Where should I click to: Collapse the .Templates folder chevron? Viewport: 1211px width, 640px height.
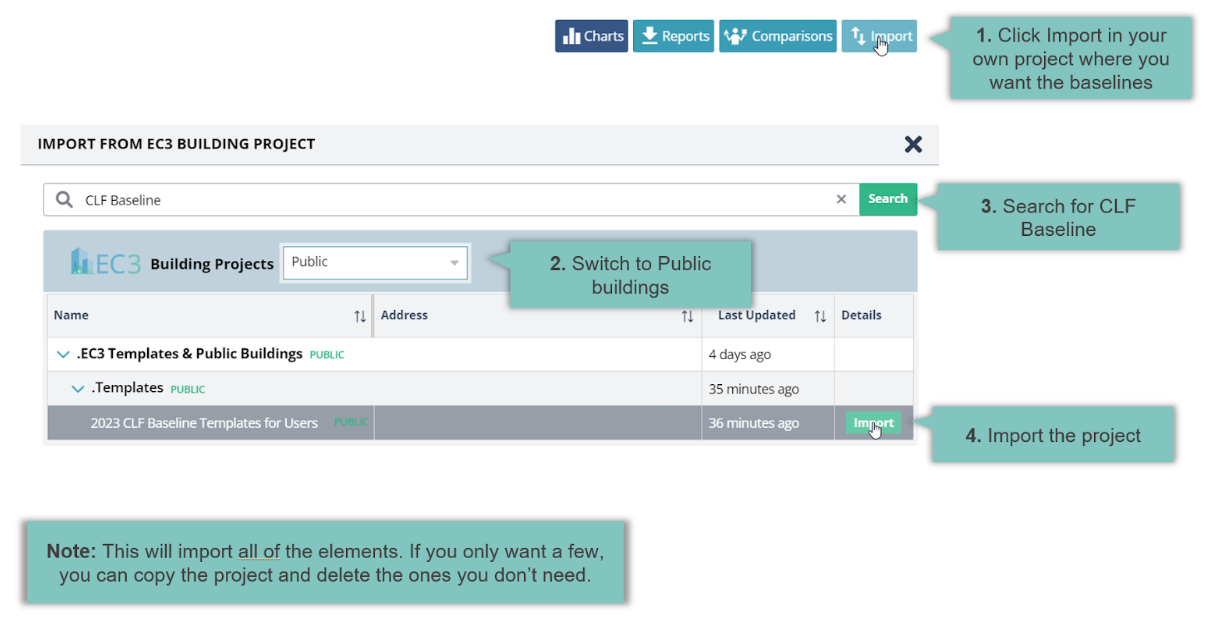(78, 389)
